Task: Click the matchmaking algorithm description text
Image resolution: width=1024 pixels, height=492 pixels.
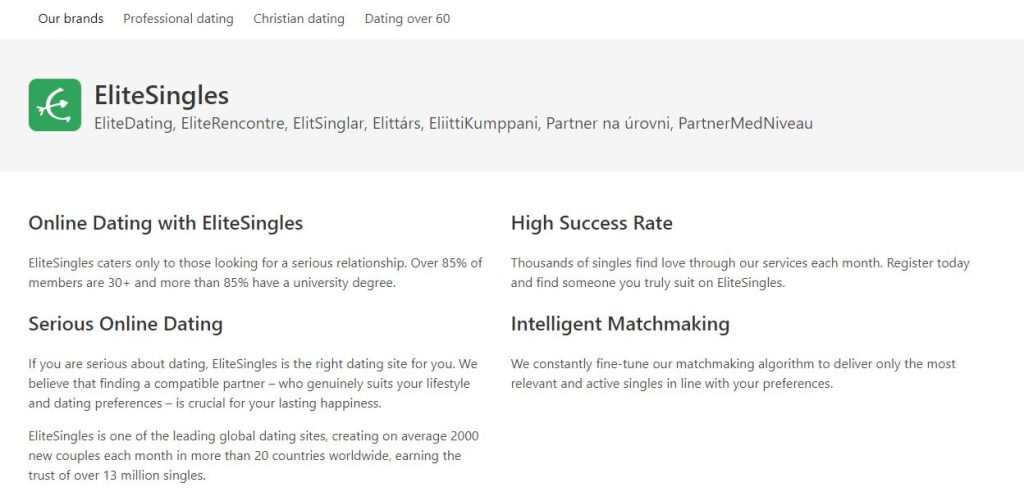Action: pyautogui.click(x=733, y=374)
